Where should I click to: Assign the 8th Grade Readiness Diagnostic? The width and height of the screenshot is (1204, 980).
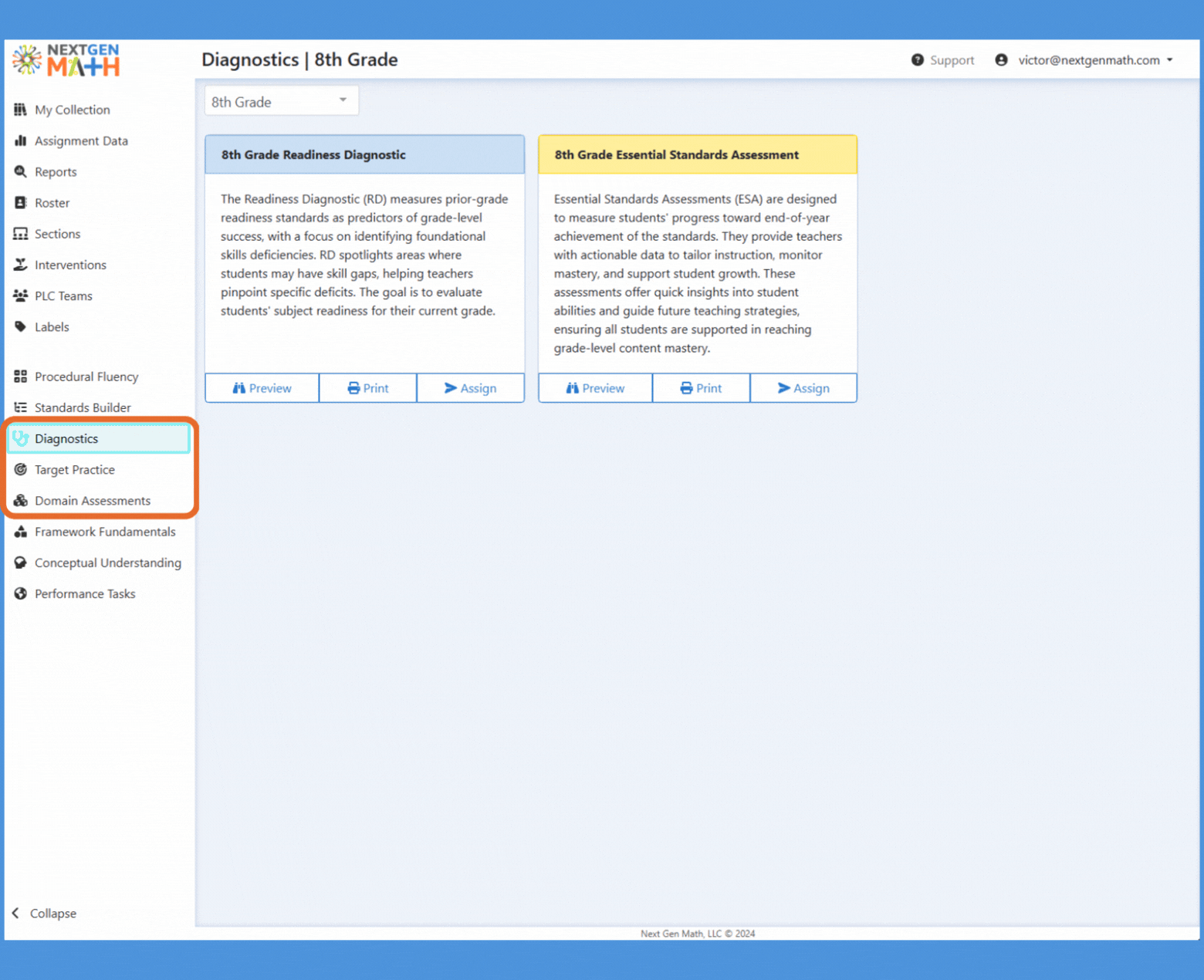(x=470, y=388)
